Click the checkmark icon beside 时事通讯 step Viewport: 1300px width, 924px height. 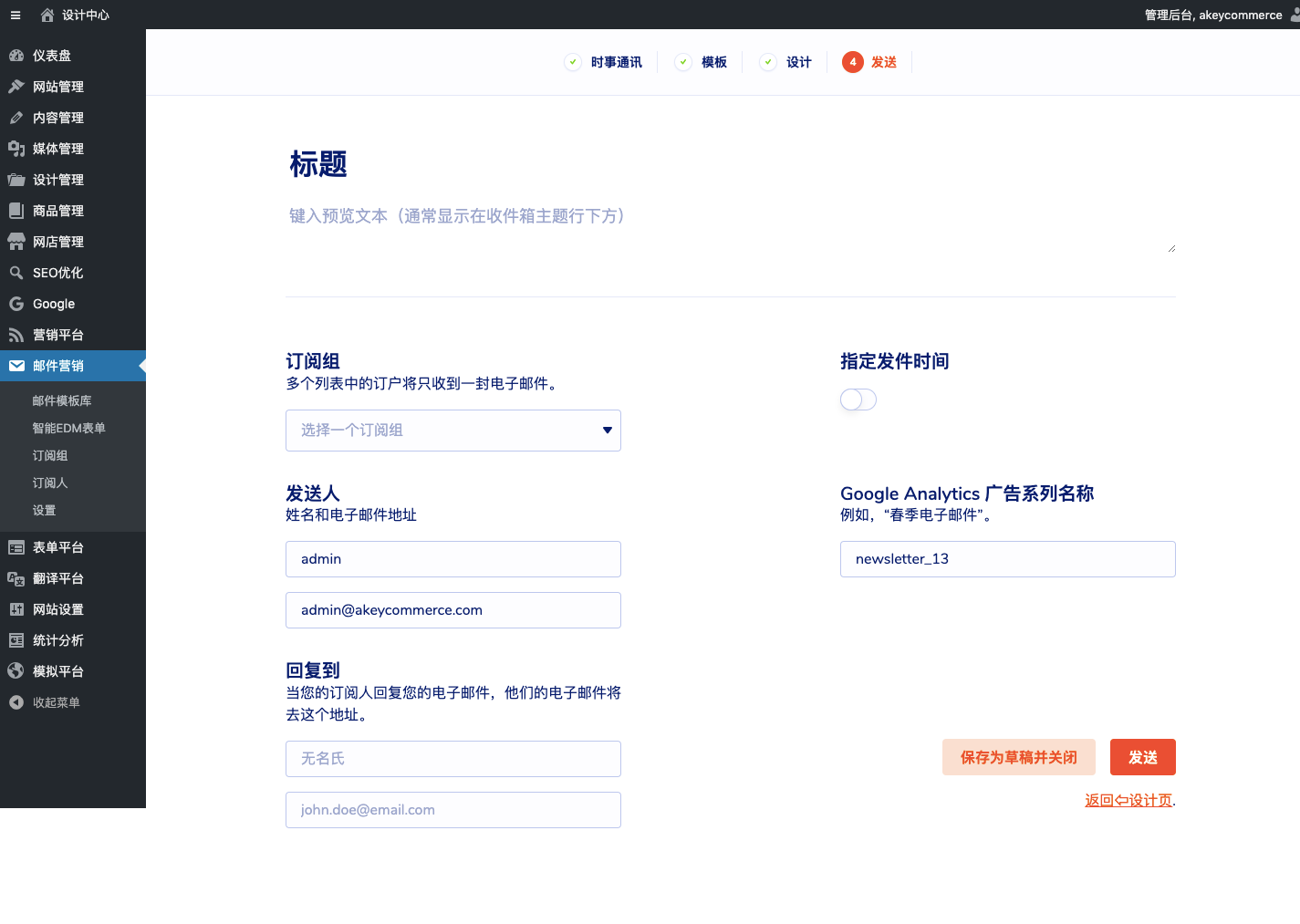point(573,62)
